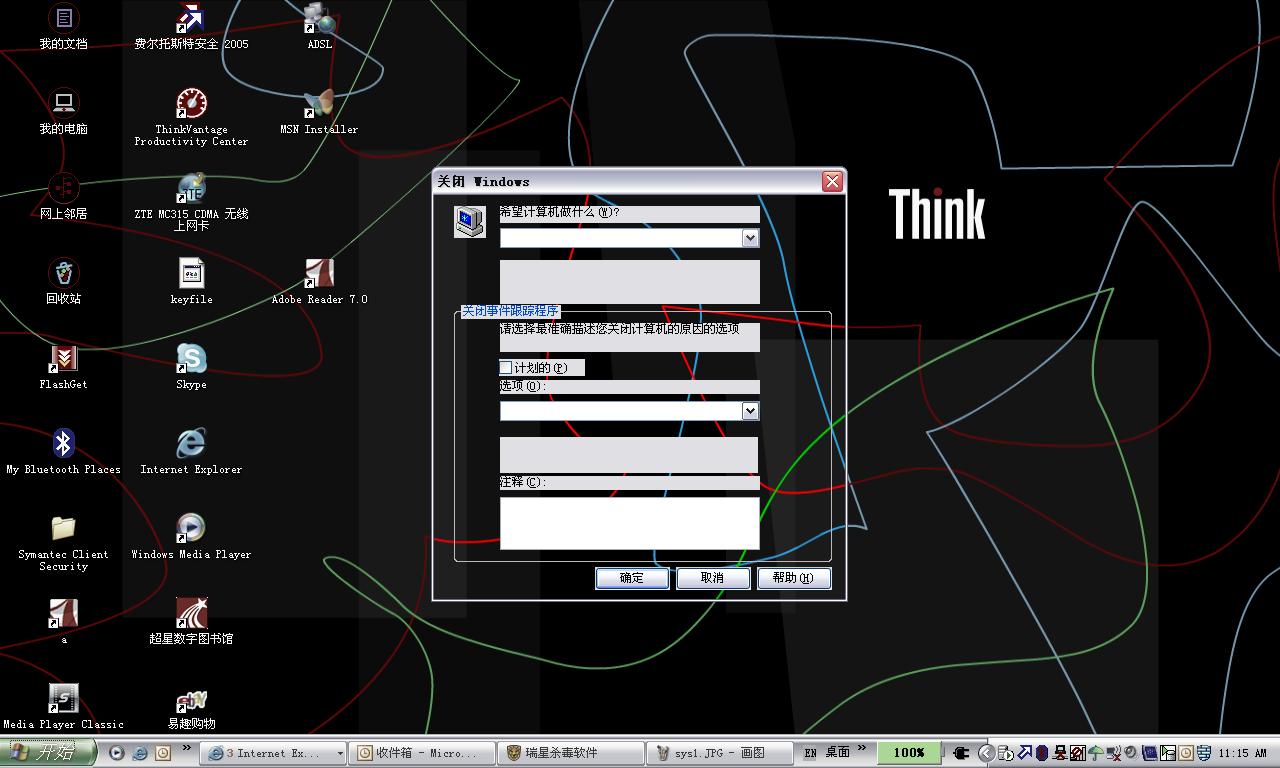This screenshot has width=1280, height=768.
Task: Select ThinkVantage Productivity Center icon
Action: (191, 117)
